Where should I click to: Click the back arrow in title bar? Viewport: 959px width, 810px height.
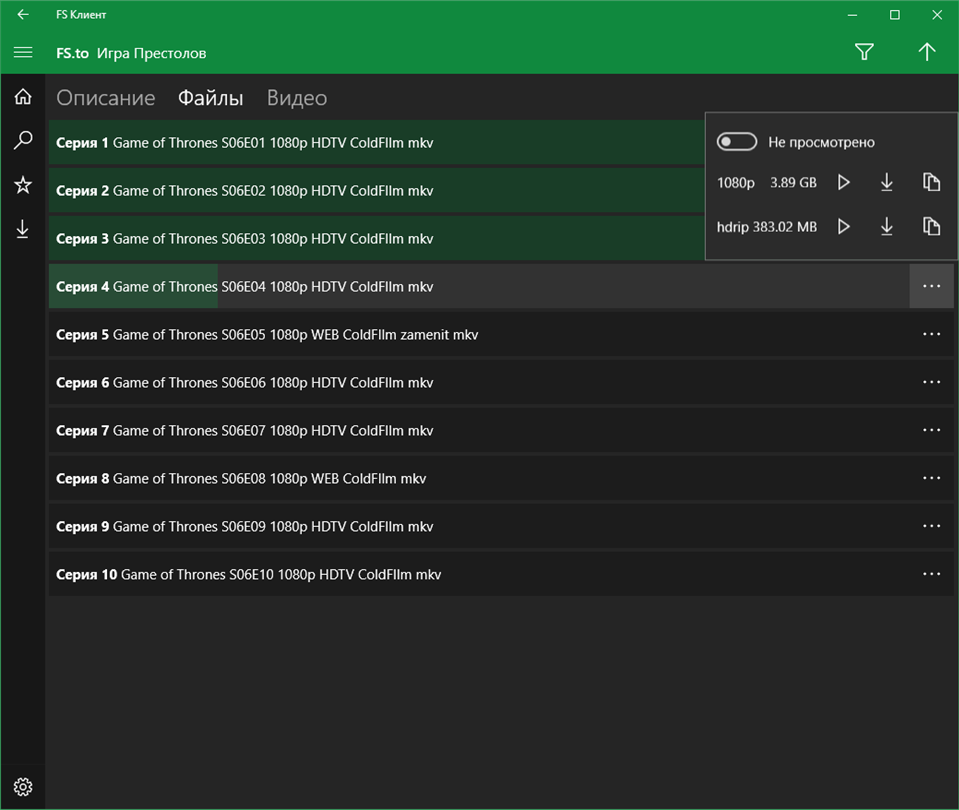click(x=23, y=15)
